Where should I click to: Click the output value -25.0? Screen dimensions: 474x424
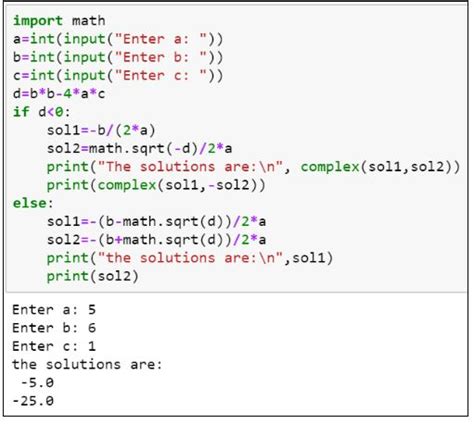tap(33, 401)
